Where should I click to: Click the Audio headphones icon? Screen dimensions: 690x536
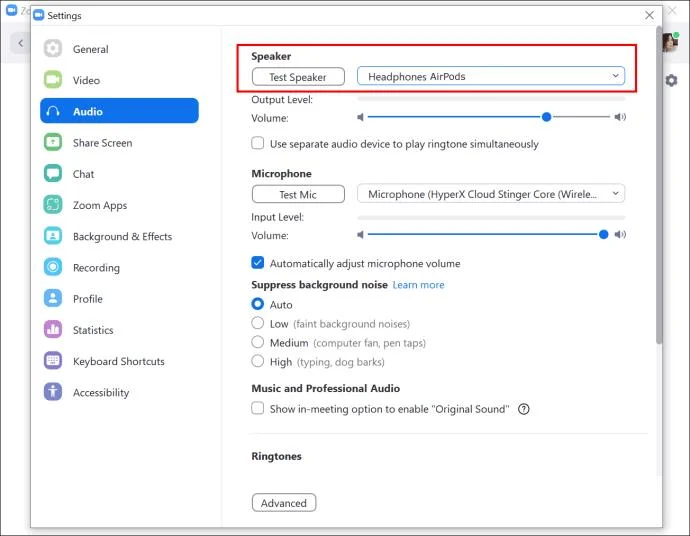53,111
